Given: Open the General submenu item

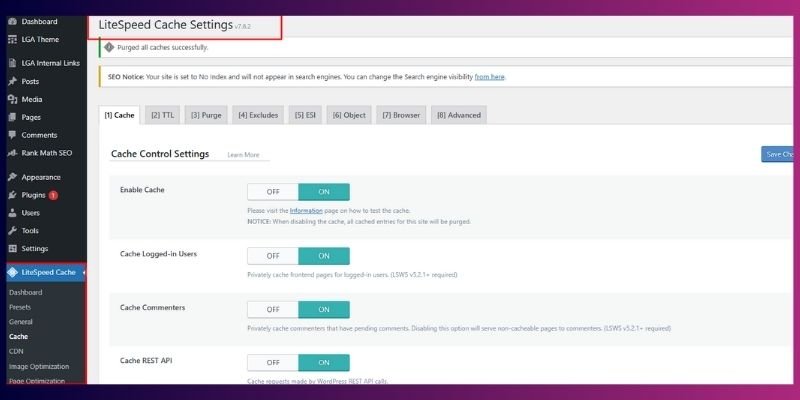Looking at the screenshot, I should pyautogui.click(x=20, y=322).
